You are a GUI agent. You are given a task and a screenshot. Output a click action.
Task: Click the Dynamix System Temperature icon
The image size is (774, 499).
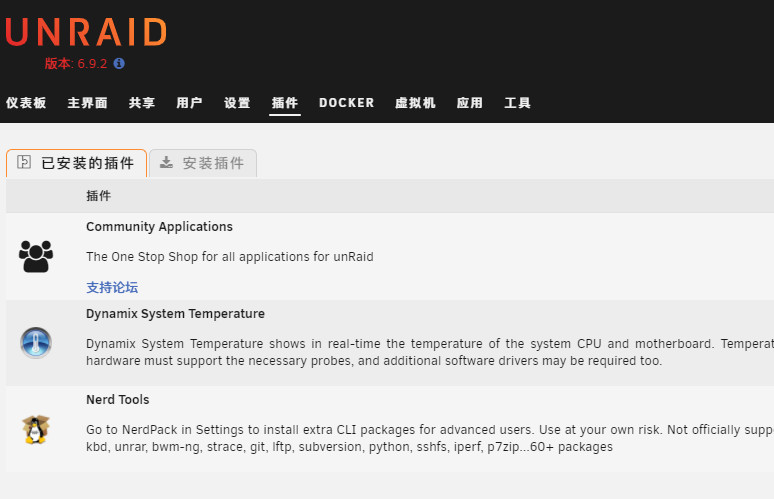pos(36,343)
